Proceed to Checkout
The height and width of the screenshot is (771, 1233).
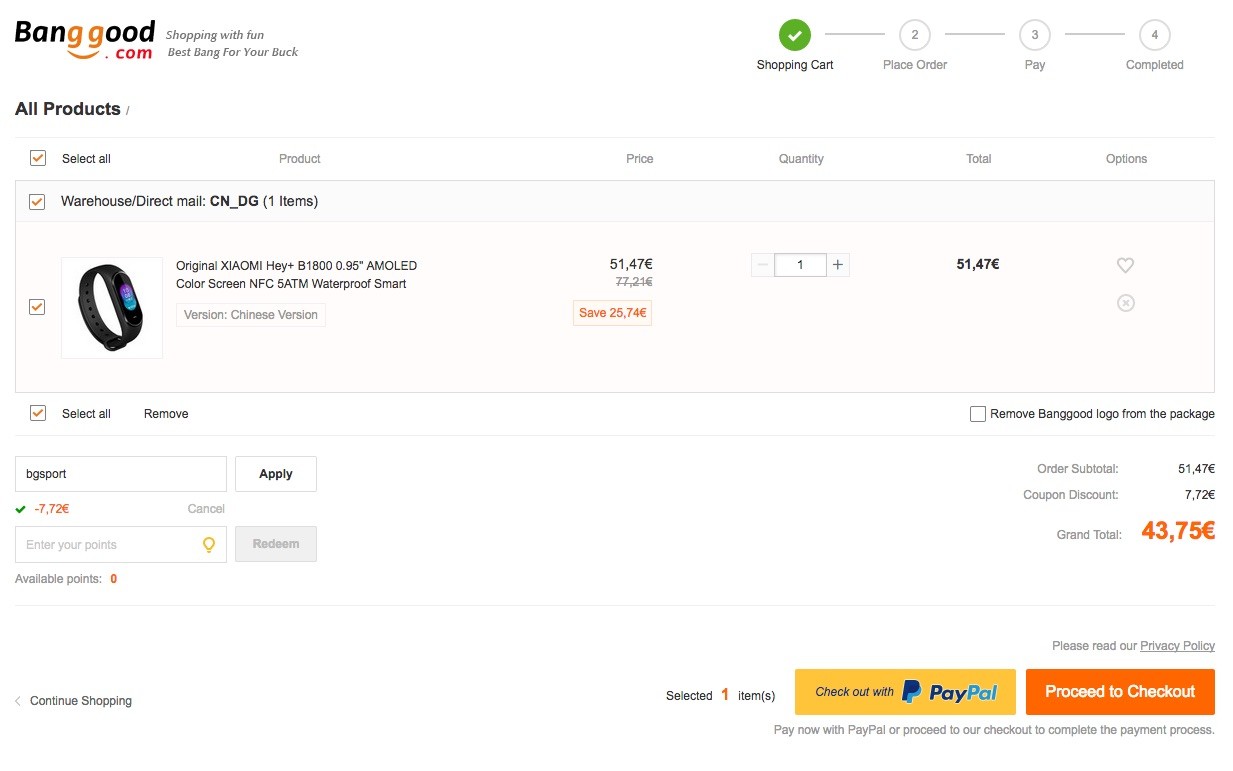tap(1120, 692)
